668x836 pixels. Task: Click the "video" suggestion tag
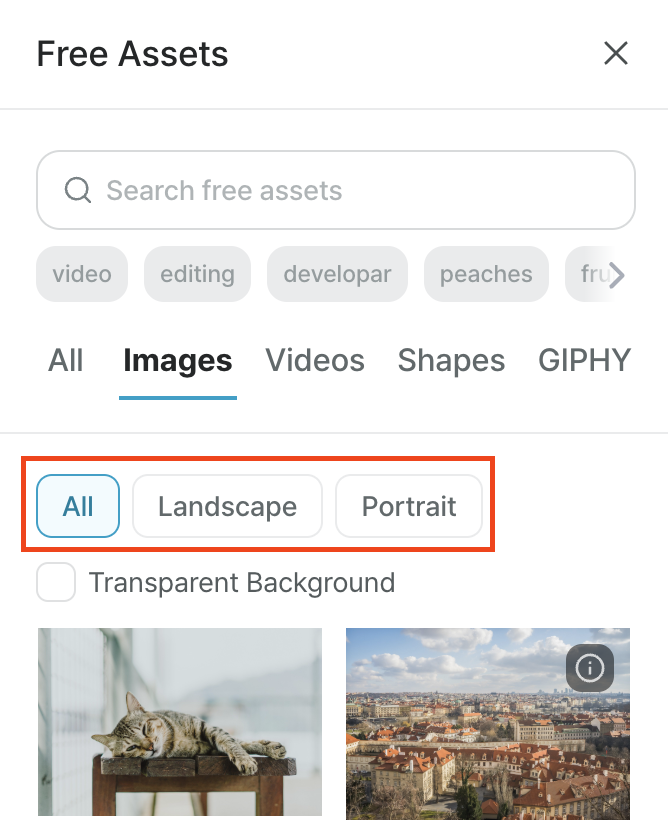(82, 274)
